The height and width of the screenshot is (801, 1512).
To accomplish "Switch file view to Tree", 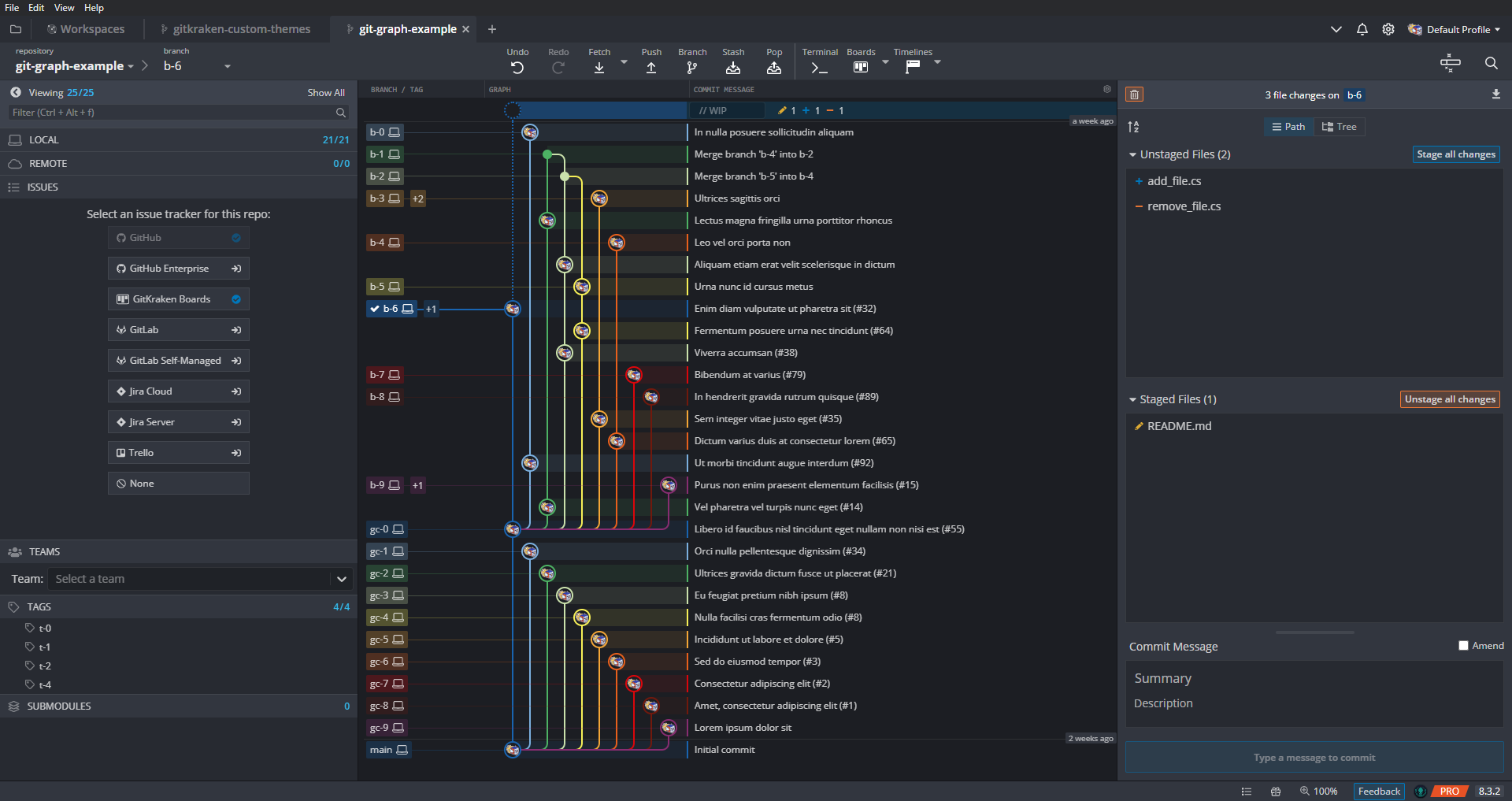I will tap(1340, 127).
